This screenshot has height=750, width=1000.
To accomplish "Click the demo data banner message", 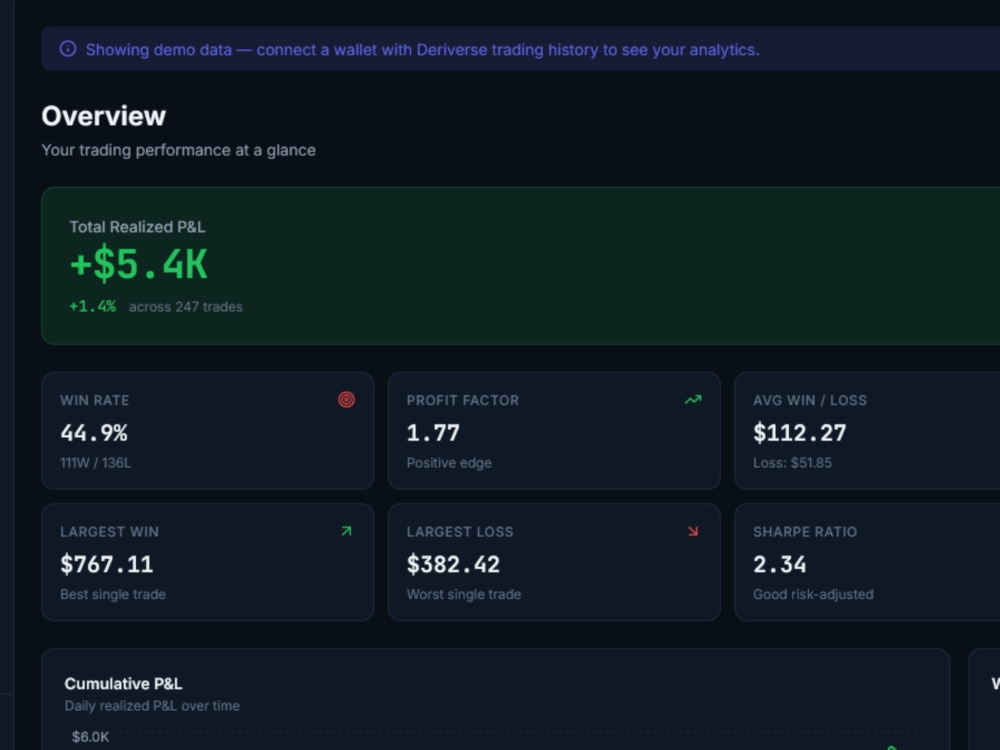I will (422, 50).
